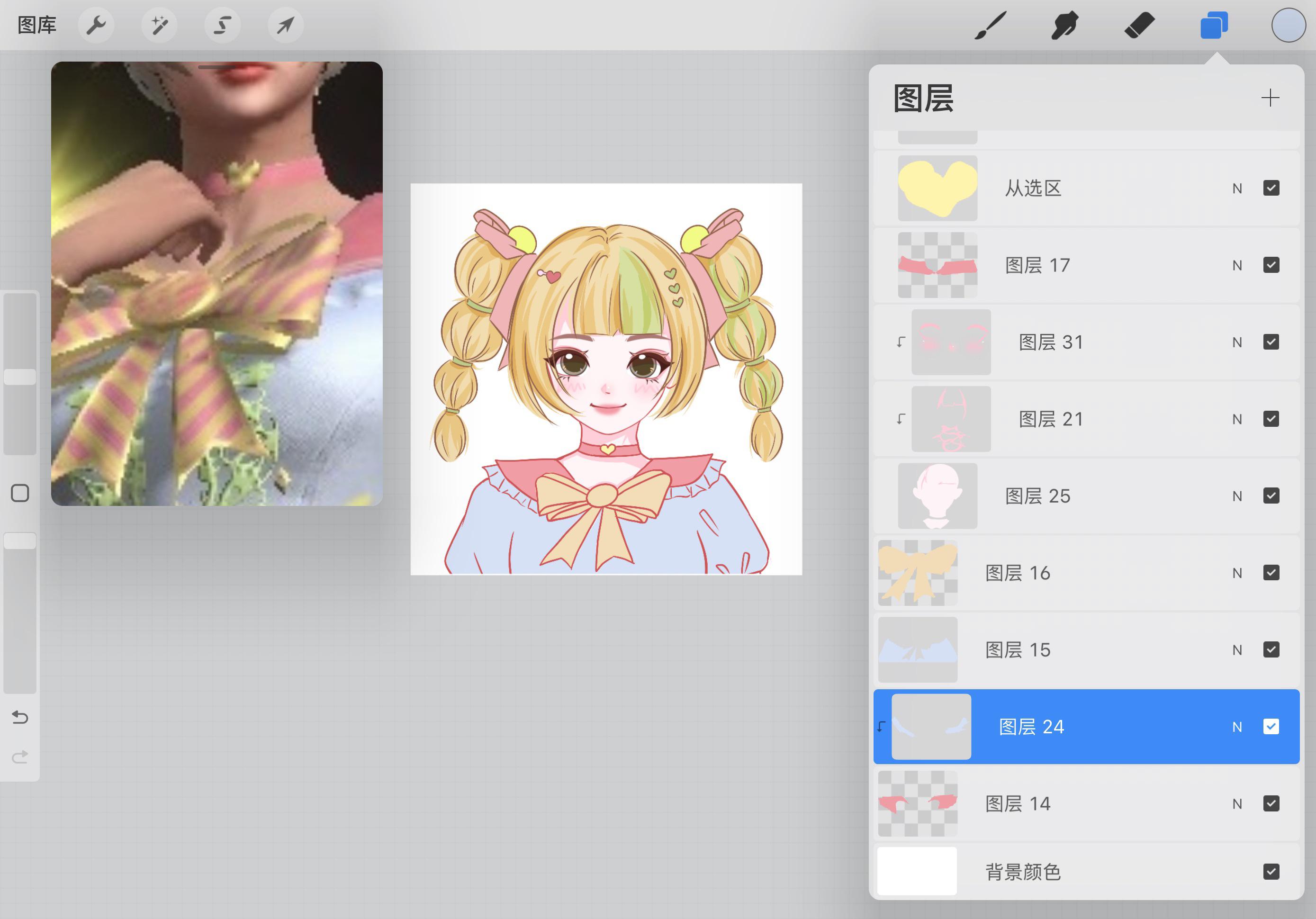
Task: Open blend mode N for 图层 25
Action: point(1237,496)
